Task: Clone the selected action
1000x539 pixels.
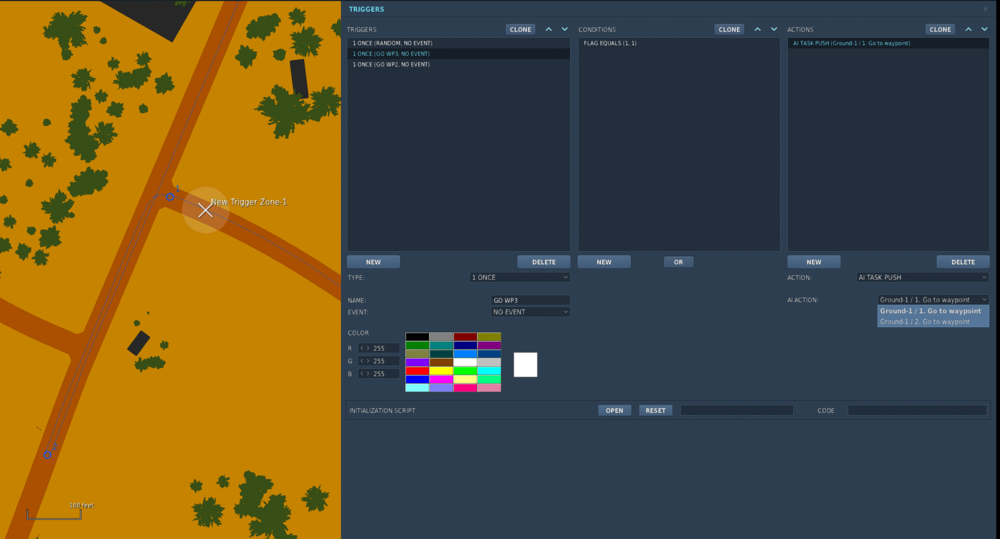Action: click(x=940, y=29)
